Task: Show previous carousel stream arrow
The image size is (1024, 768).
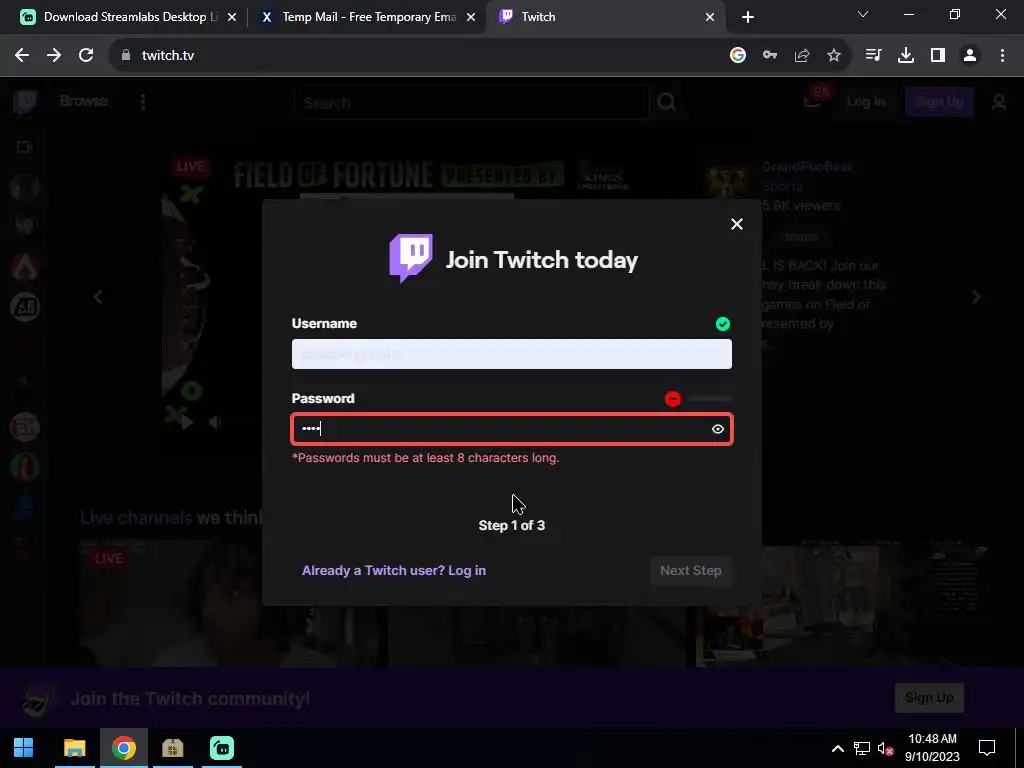Action: (x=98, y=297)
